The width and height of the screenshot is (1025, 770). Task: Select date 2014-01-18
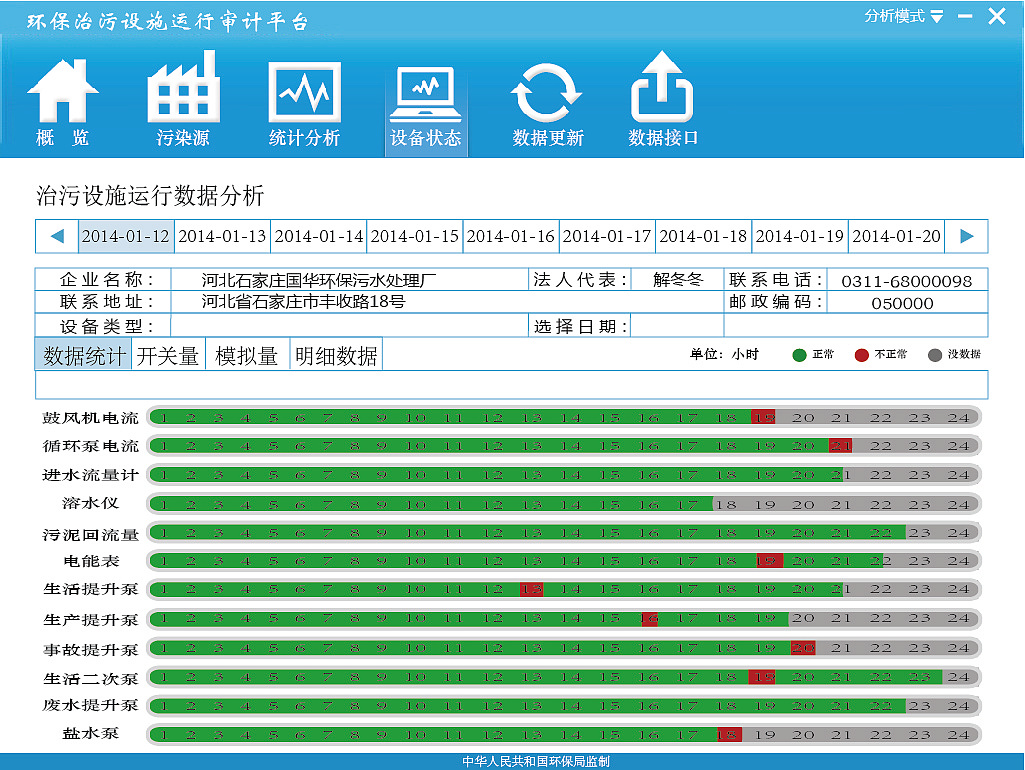click(703, 236)
